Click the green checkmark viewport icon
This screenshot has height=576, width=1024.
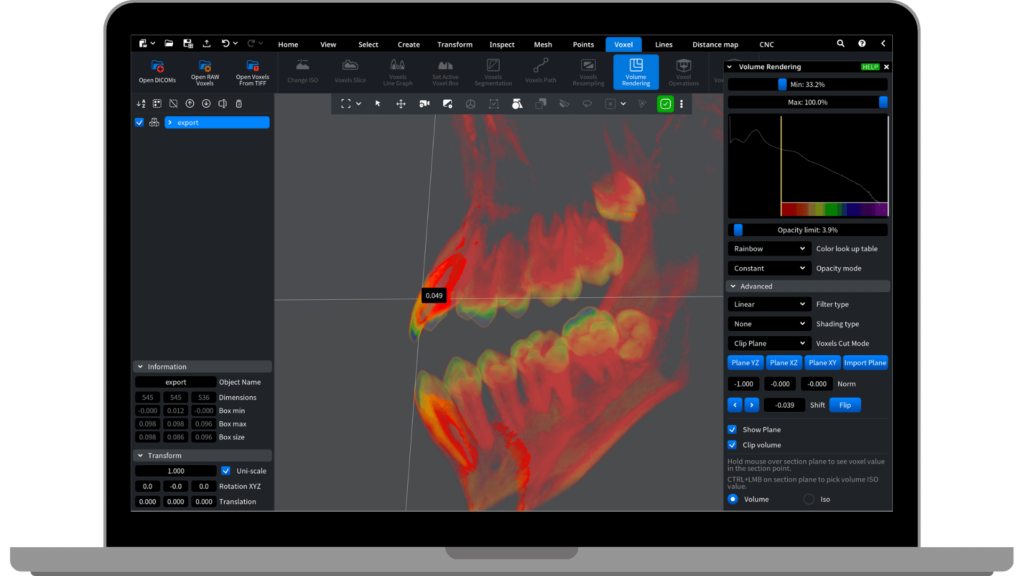coord(664,103)
